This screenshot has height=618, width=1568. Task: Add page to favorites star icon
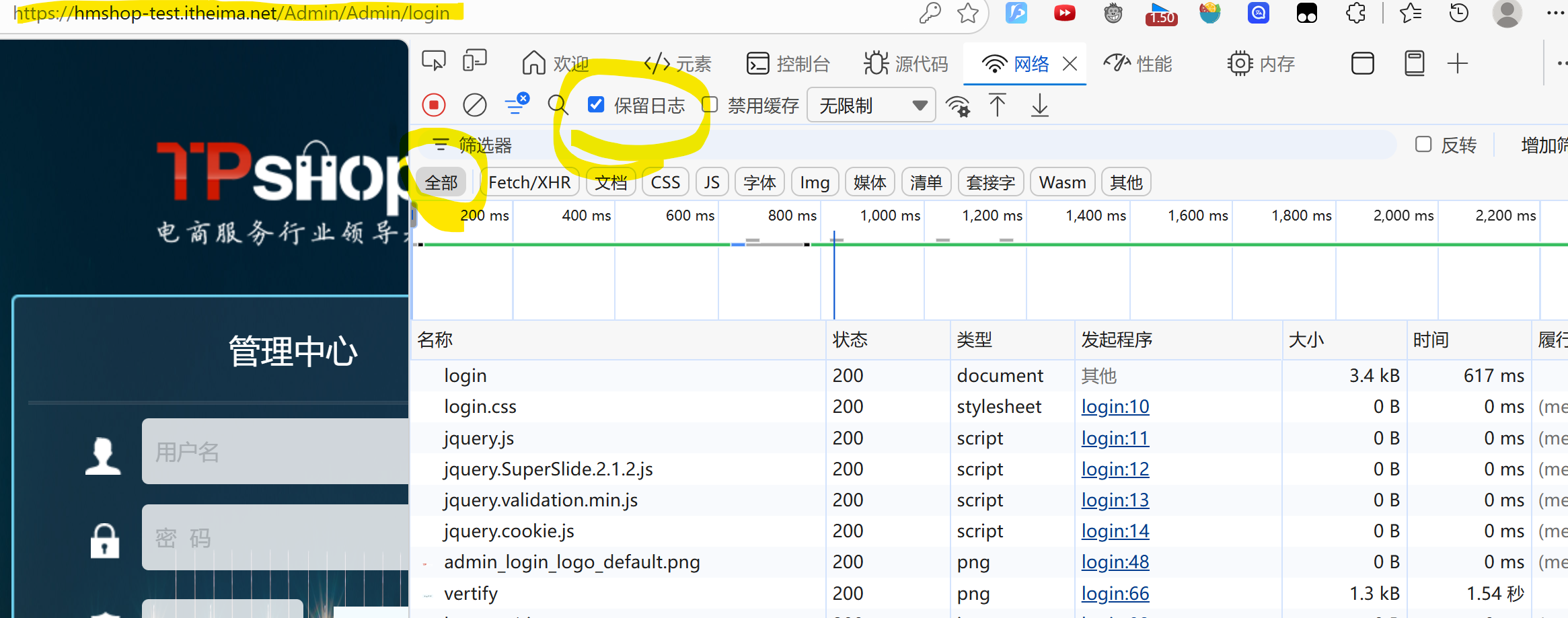pyautogui.click(x=968, y=13)
